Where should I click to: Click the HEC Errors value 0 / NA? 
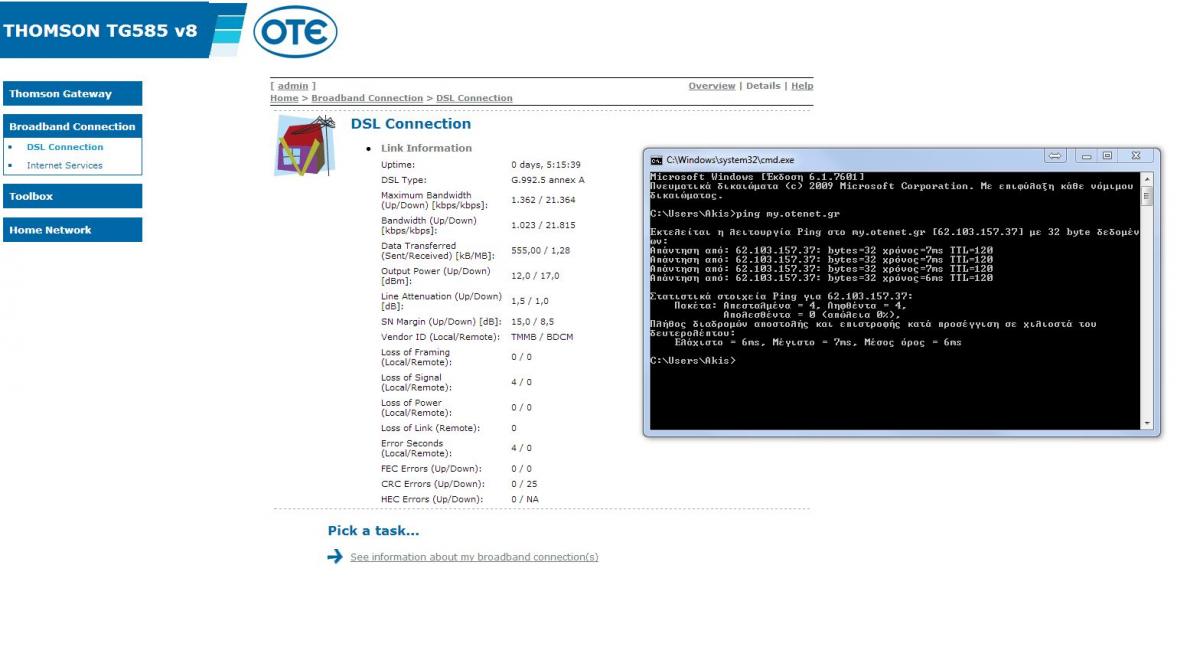pyautogui.click(x=525, y=499)
